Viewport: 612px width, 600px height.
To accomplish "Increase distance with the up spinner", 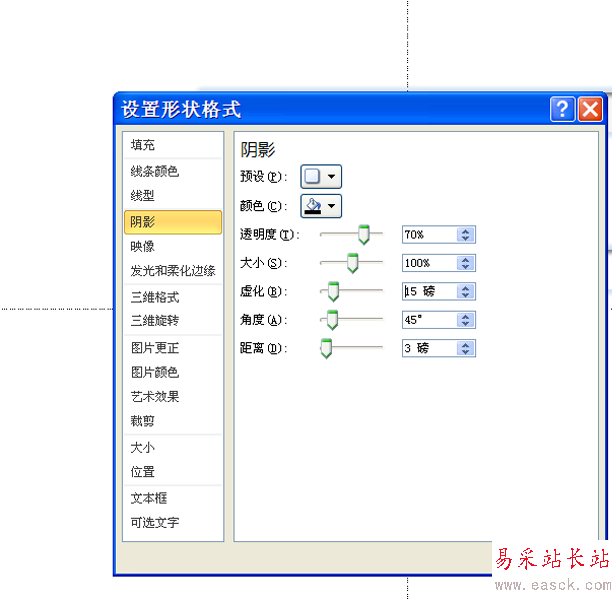I will (x=465, y=345).
